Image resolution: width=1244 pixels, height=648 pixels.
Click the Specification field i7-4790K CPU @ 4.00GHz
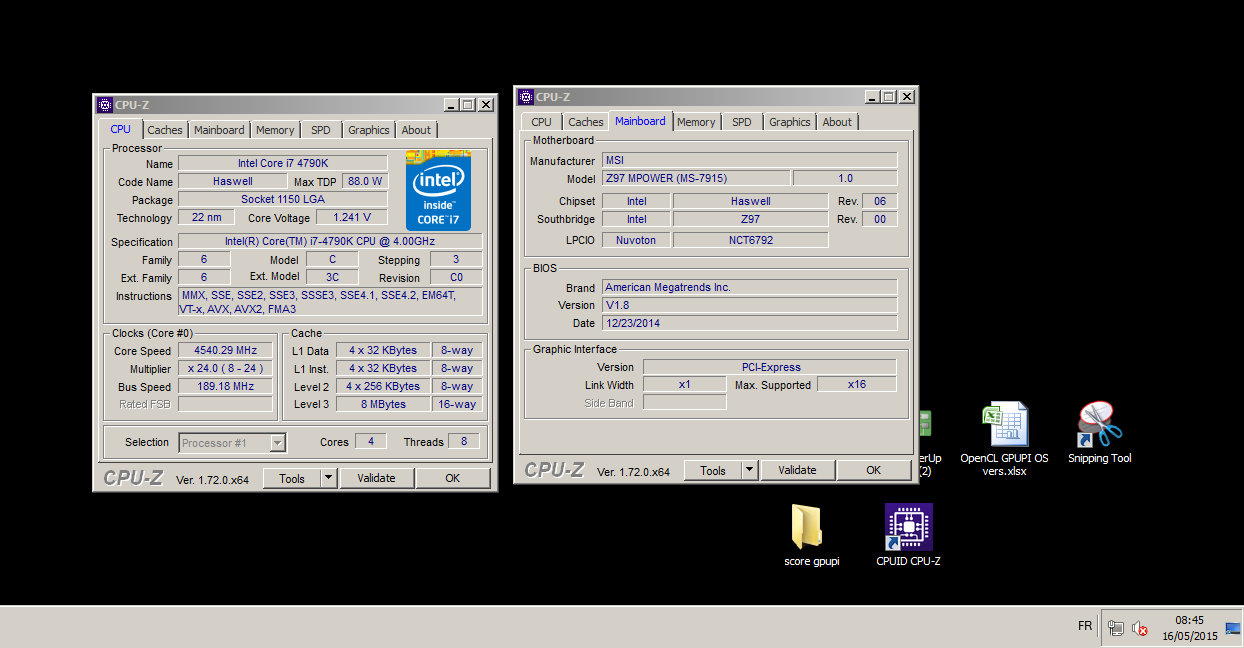coord(330,241)
